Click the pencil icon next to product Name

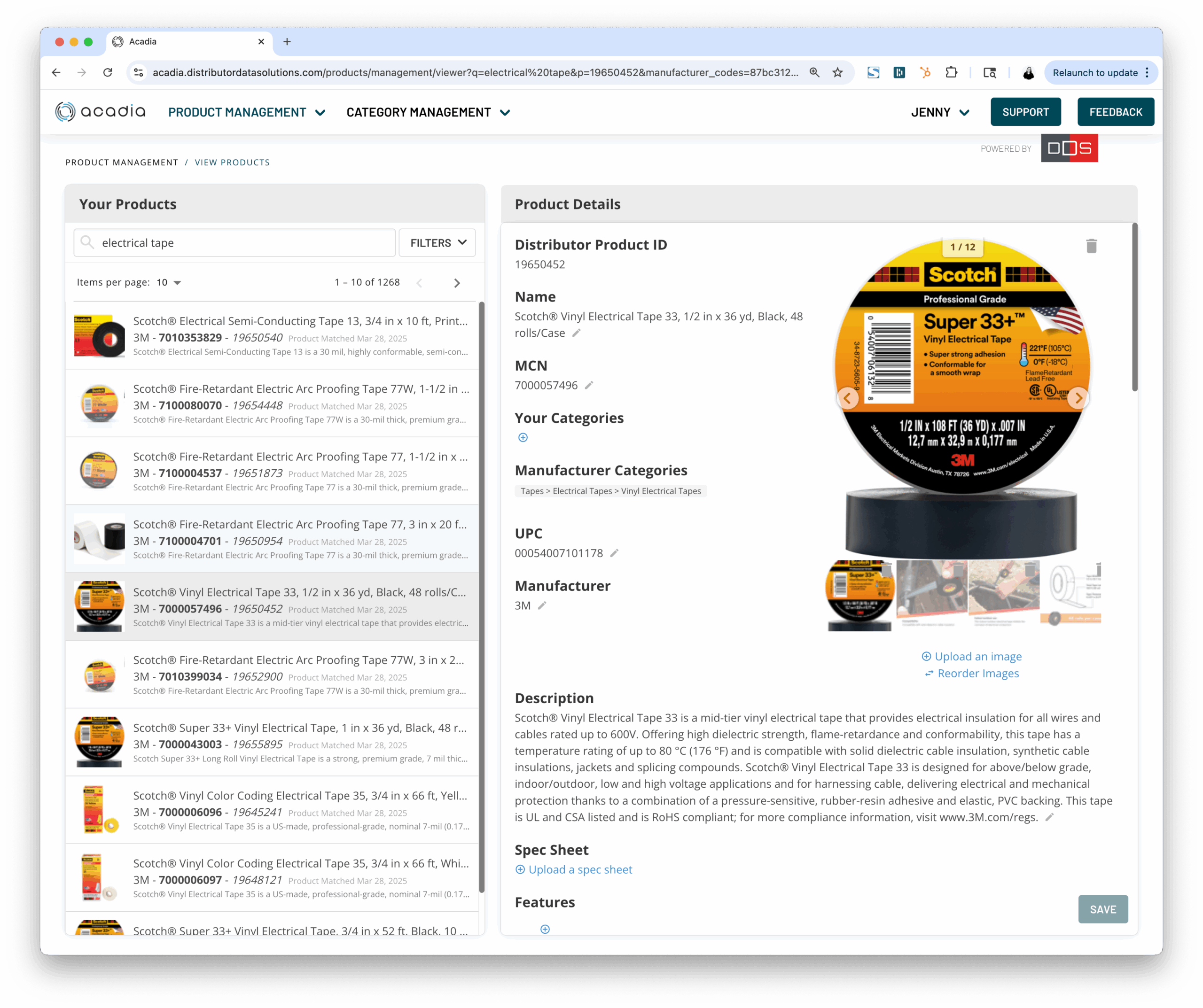(x=576, y=333)
